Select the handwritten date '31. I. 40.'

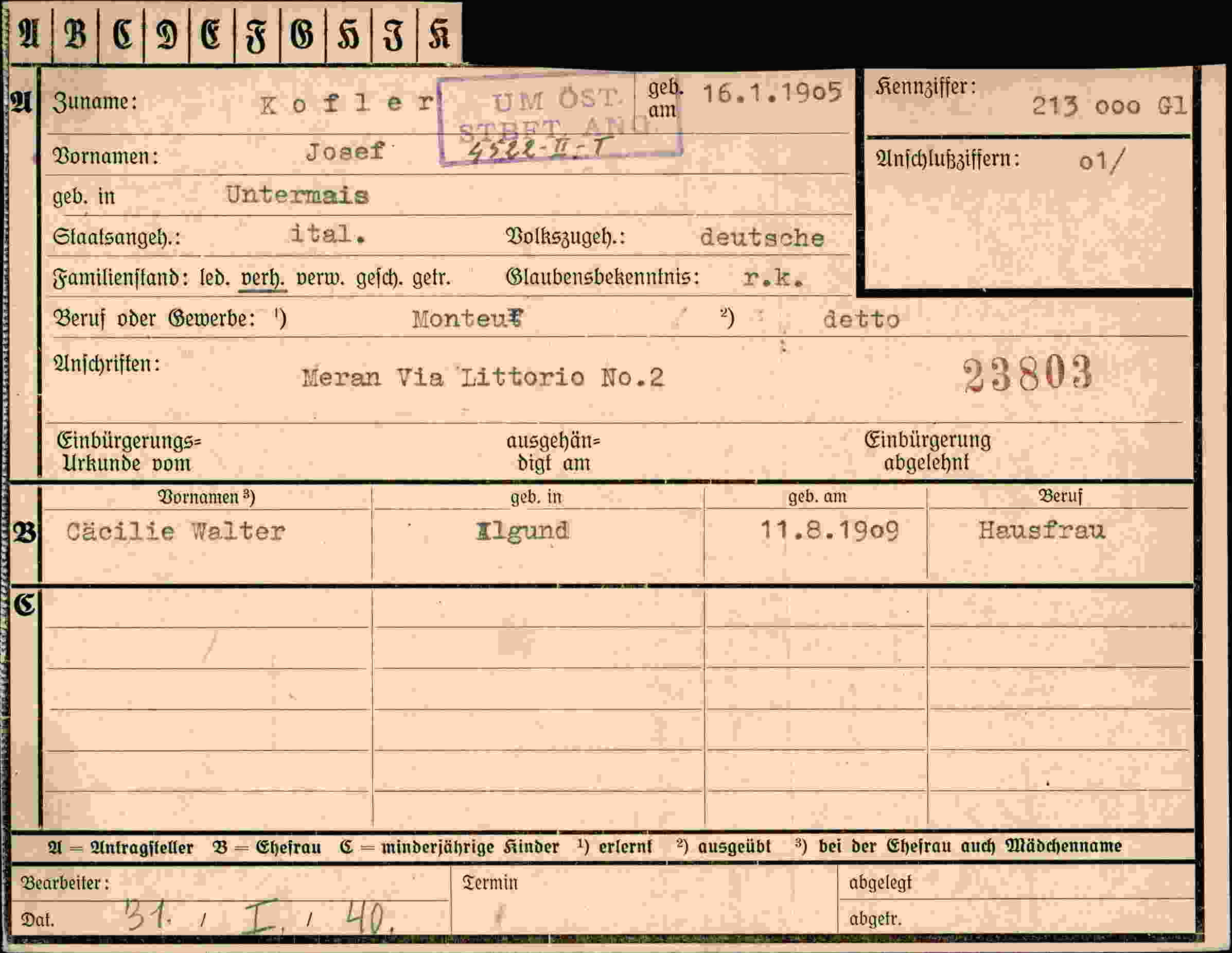(x=259, y=916)
